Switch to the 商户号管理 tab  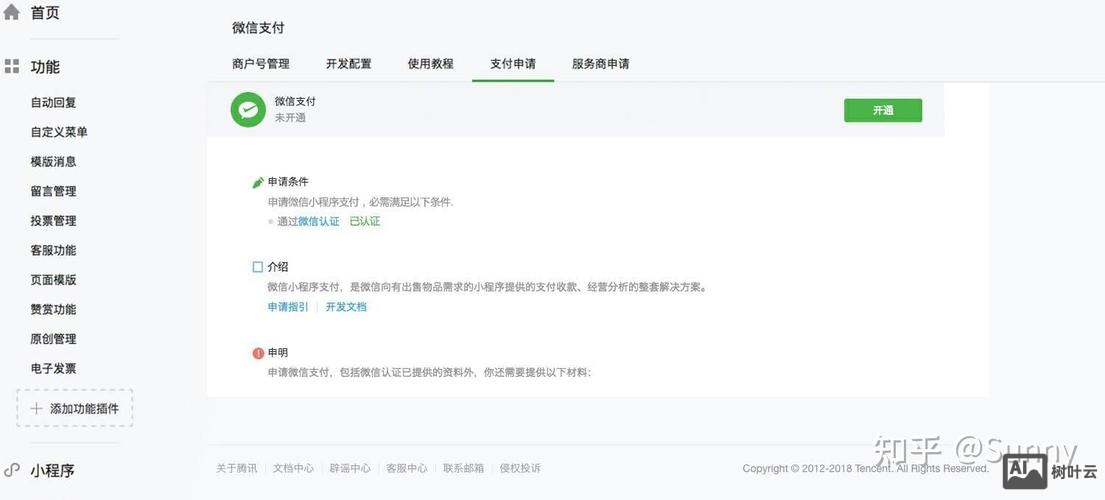[x=261, y=64]
